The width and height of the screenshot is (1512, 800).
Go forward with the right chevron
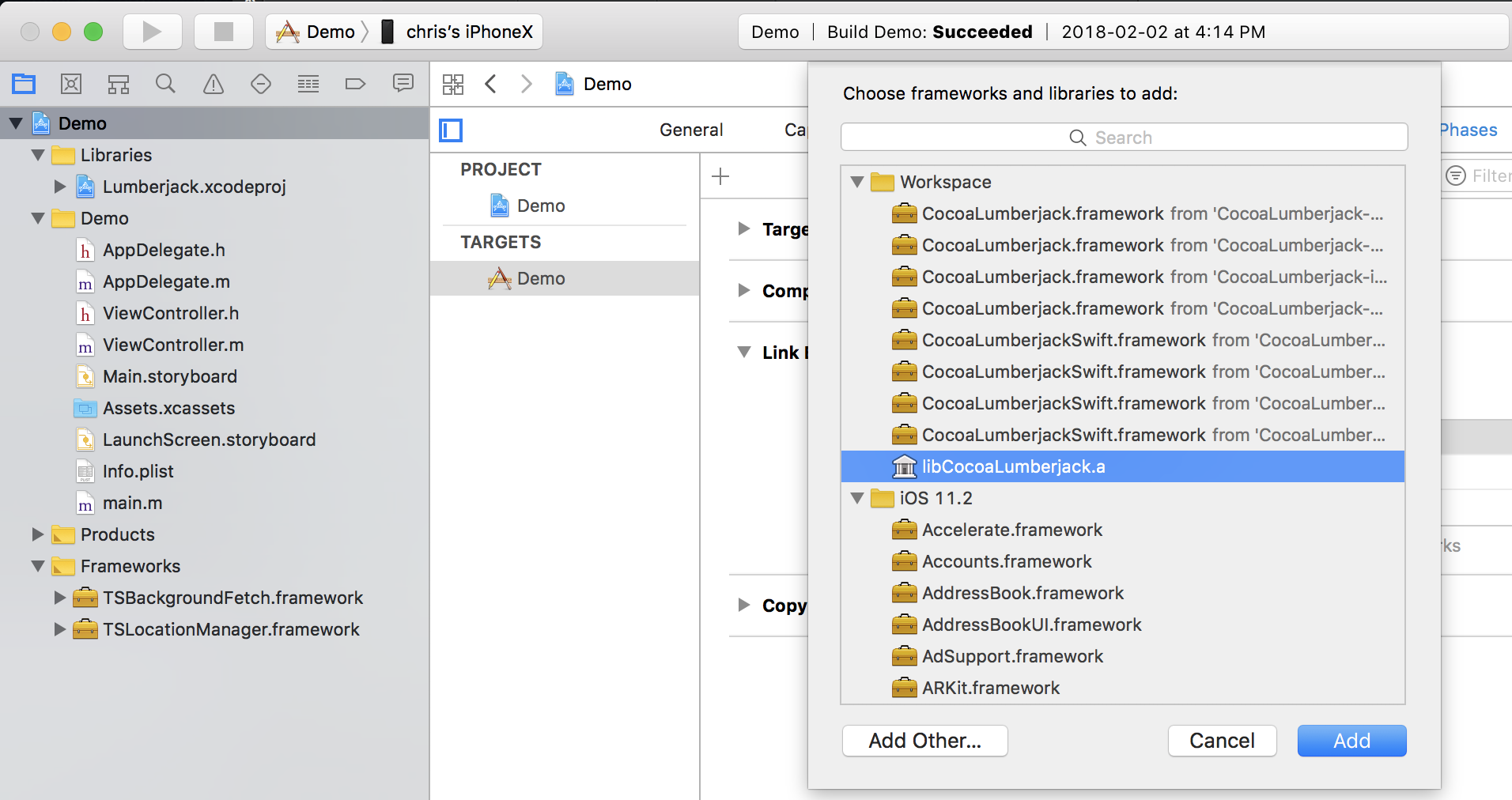527,84
